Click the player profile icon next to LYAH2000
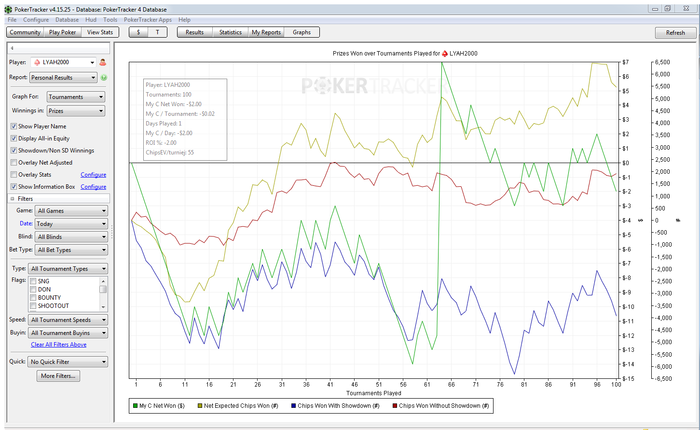Viewport: 700px width, 430px height. tap(103, 63)
